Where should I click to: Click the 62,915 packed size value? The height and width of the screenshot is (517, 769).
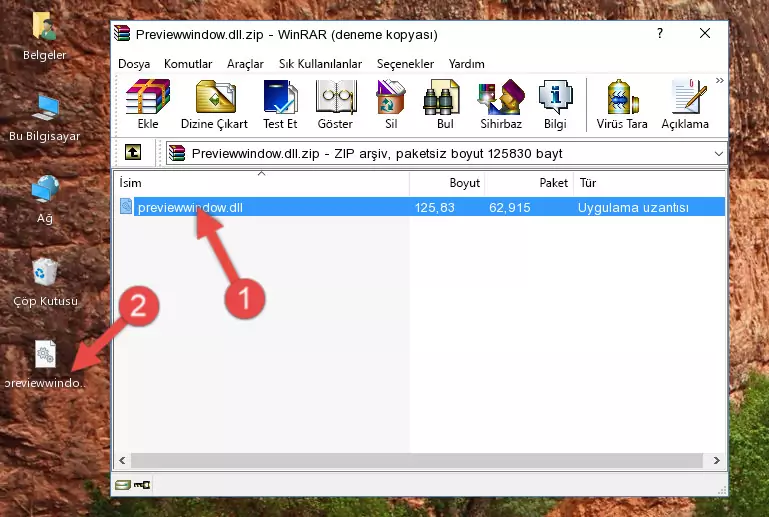[510, 207]
